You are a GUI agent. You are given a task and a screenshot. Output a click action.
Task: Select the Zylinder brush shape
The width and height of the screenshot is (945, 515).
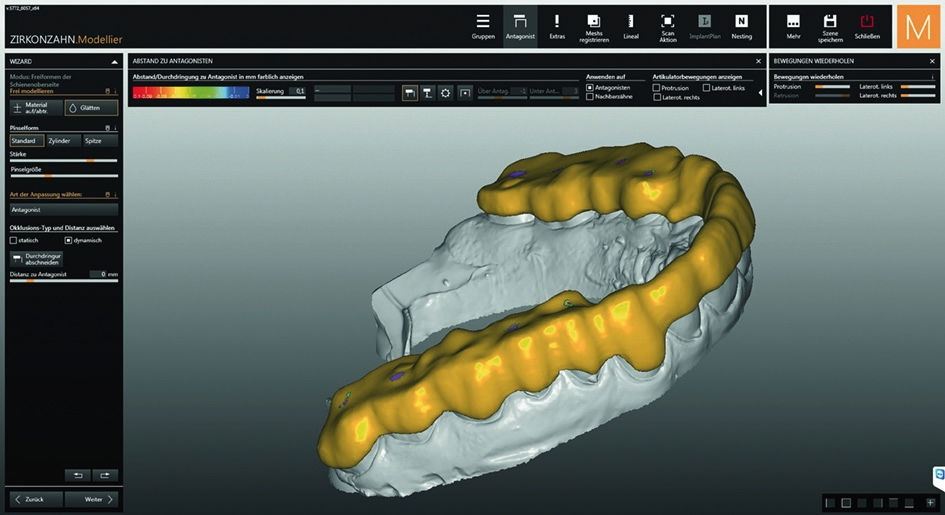[x=63, y=141]
